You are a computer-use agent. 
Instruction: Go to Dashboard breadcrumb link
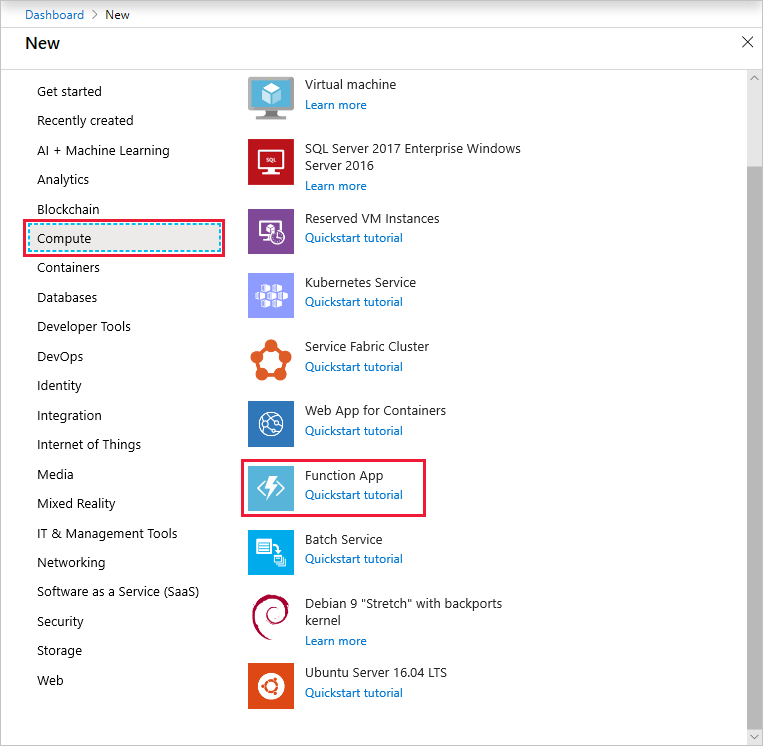tap(54, 15)
